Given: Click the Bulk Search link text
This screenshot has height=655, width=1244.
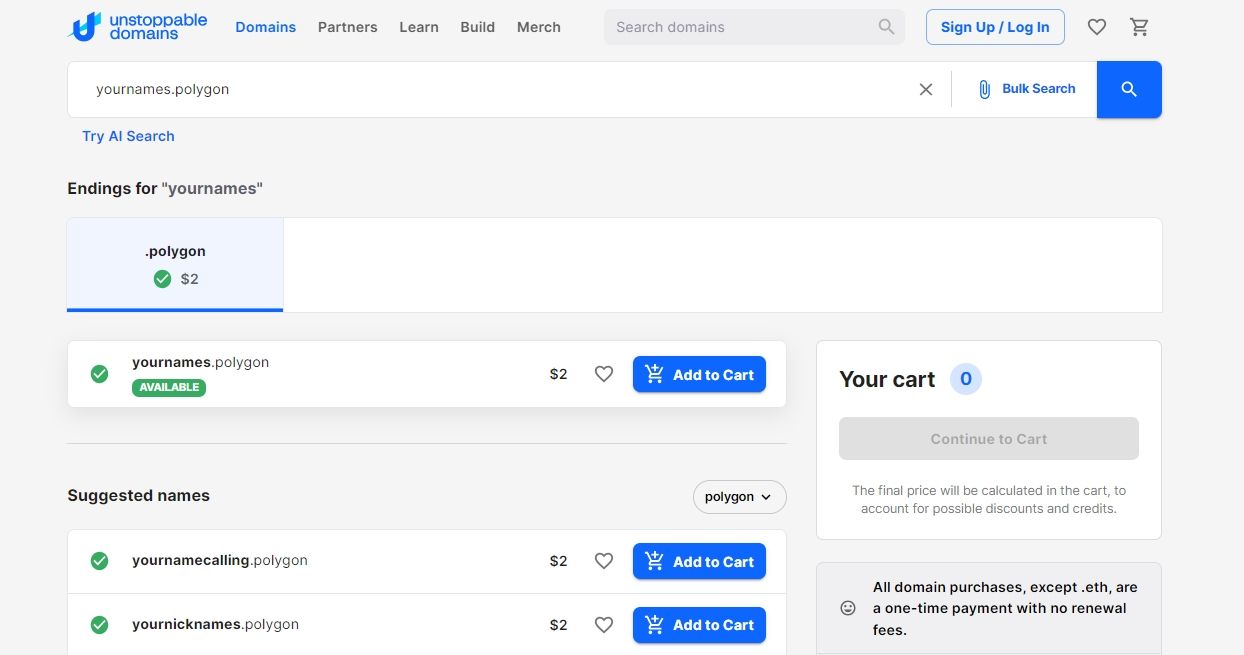Looking at the screenshot, I should (1039, 89).
